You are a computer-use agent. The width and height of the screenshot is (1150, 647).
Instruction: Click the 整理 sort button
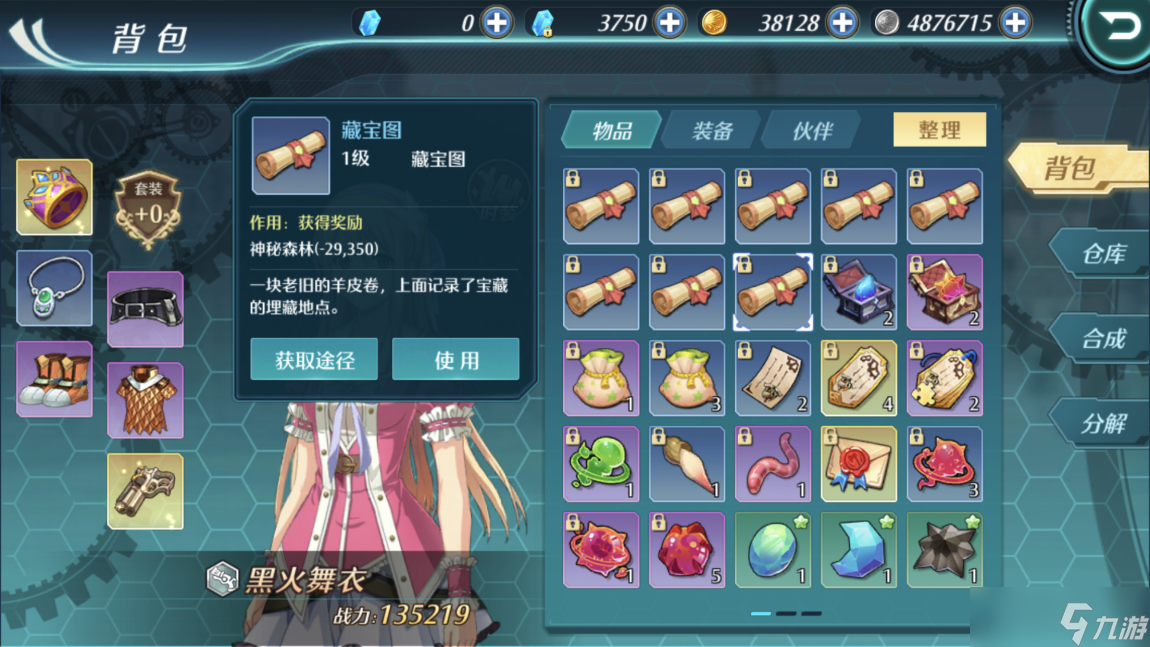[x=940, y=130]
